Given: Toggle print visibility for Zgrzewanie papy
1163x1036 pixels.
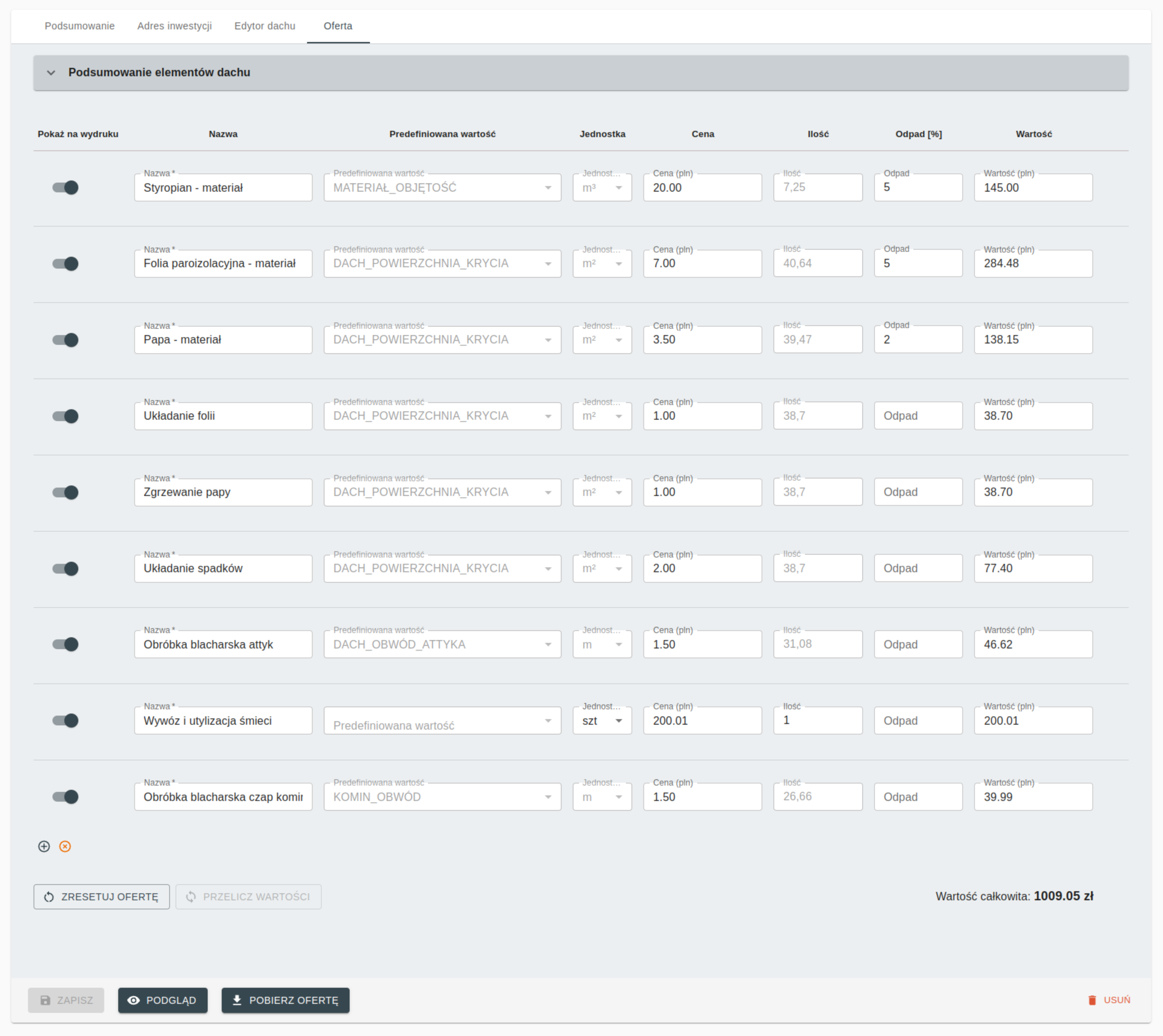Looking at the screenshot, I should click(x=65, y=492).
